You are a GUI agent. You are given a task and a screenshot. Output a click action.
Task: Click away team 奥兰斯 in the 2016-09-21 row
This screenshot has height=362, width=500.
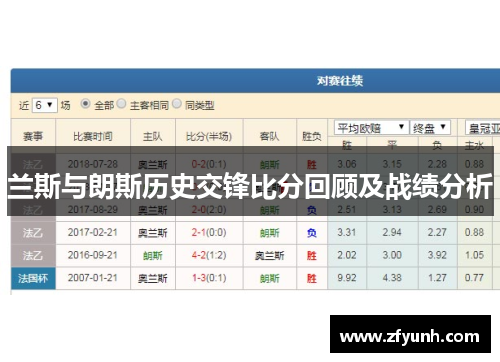(270, 256)
